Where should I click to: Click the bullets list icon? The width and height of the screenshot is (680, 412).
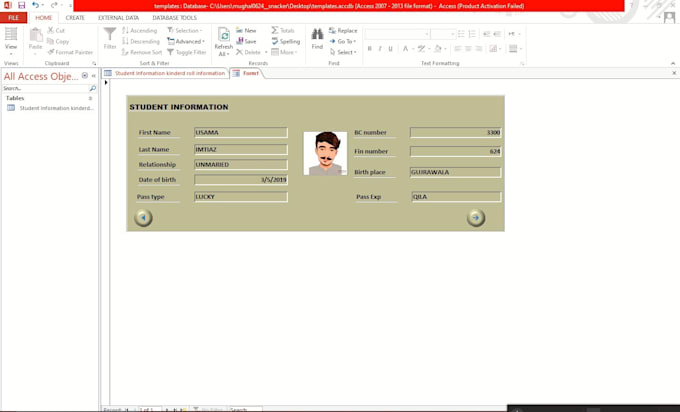(x=461, y=34)
